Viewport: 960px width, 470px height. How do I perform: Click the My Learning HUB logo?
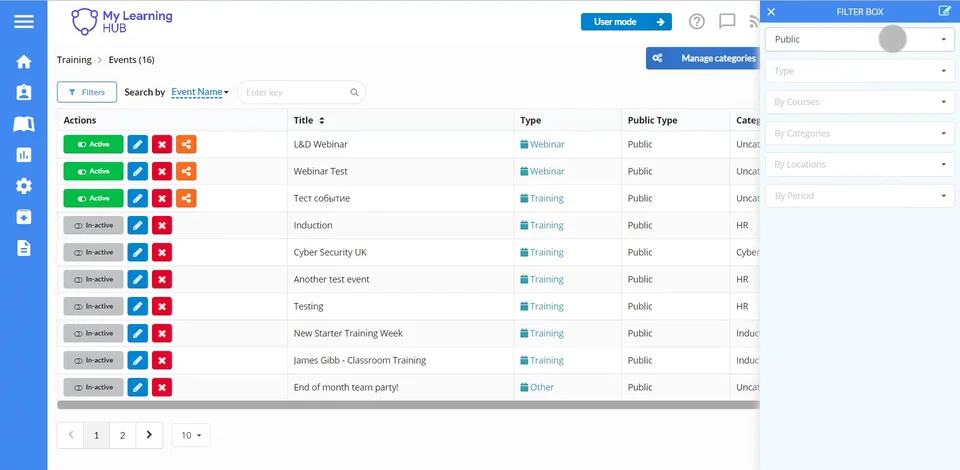click(122, 21)
